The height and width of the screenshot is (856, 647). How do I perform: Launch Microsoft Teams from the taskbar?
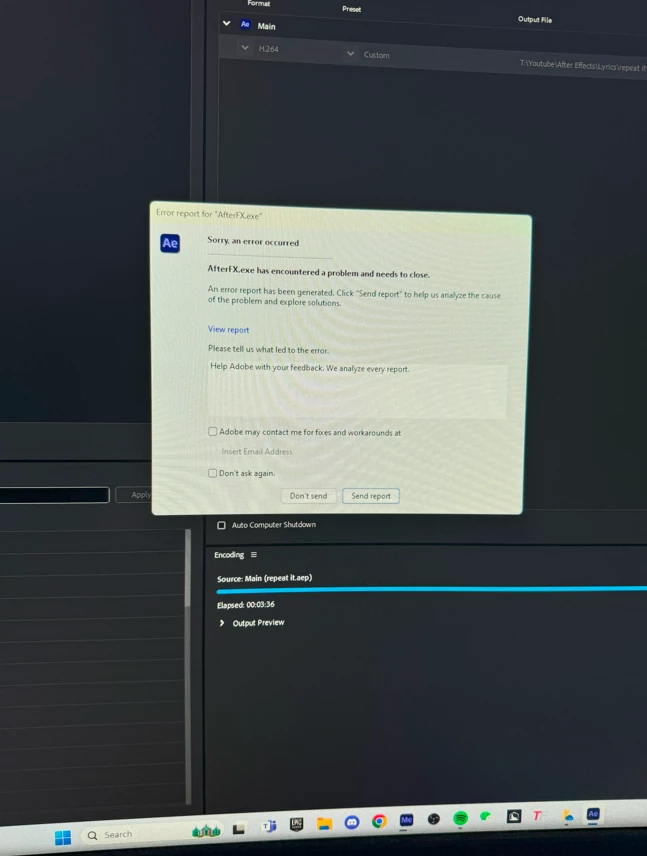[x=269, y=827]
